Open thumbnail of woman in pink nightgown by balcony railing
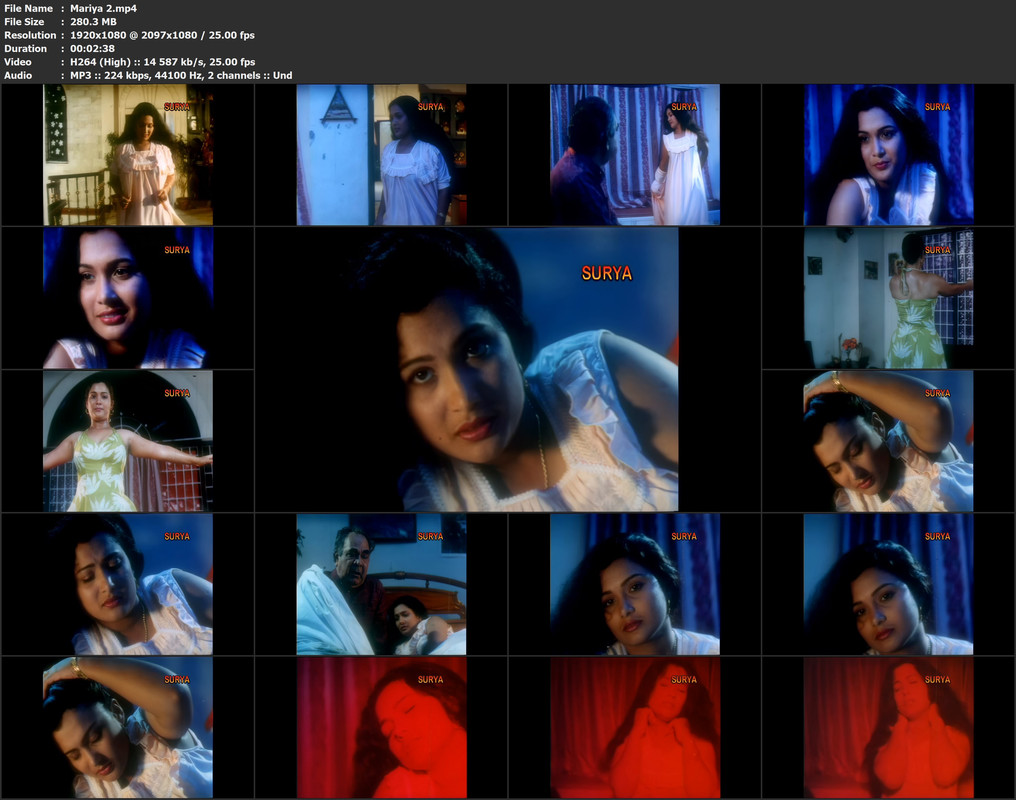 click(x=128, y=155)
